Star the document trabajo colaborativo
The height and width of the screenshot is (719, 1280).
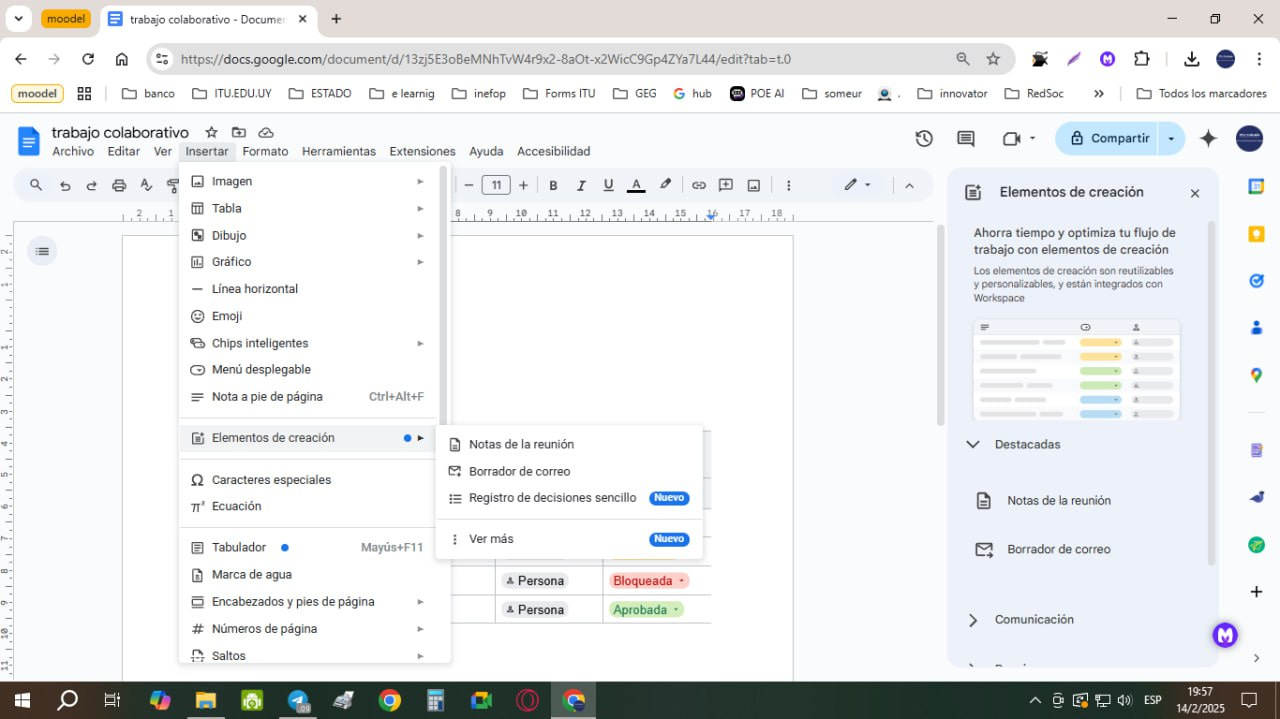point(211,132)
